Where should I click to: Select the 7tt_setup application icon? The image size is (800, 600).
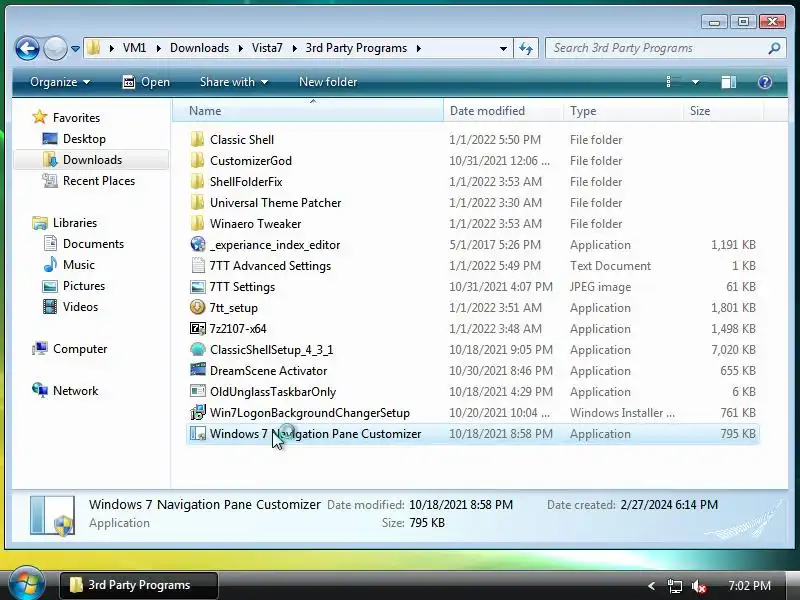pos(197,308)
